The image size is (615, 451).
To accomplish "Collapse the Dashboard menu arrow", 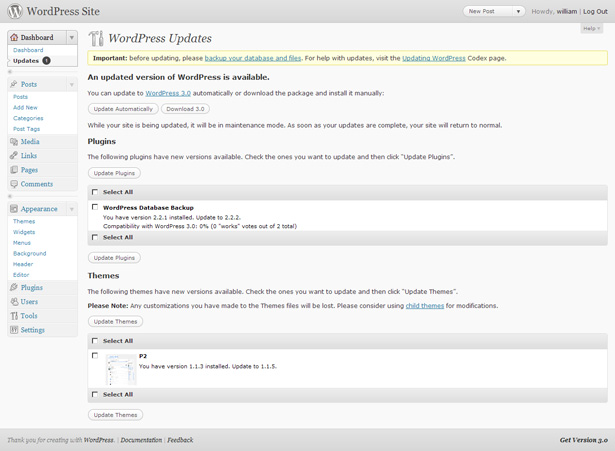I will (72, 38).
